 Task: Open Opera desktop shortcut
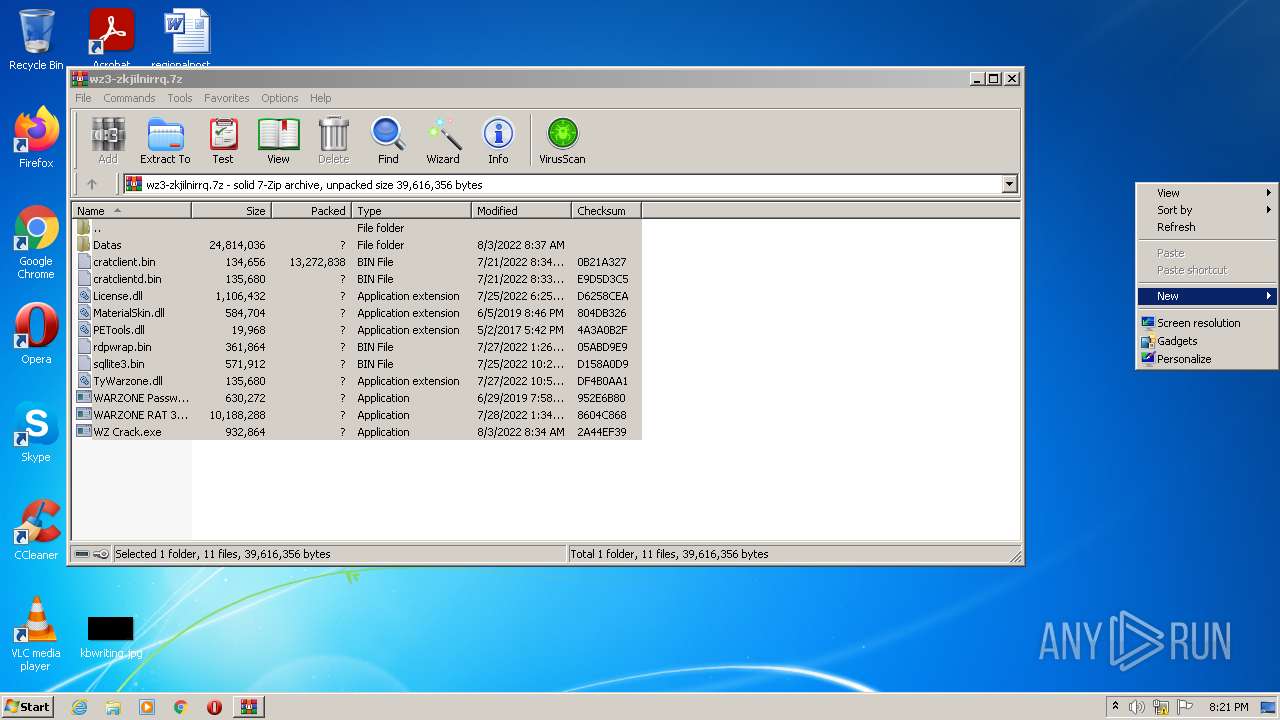(36, 334)
